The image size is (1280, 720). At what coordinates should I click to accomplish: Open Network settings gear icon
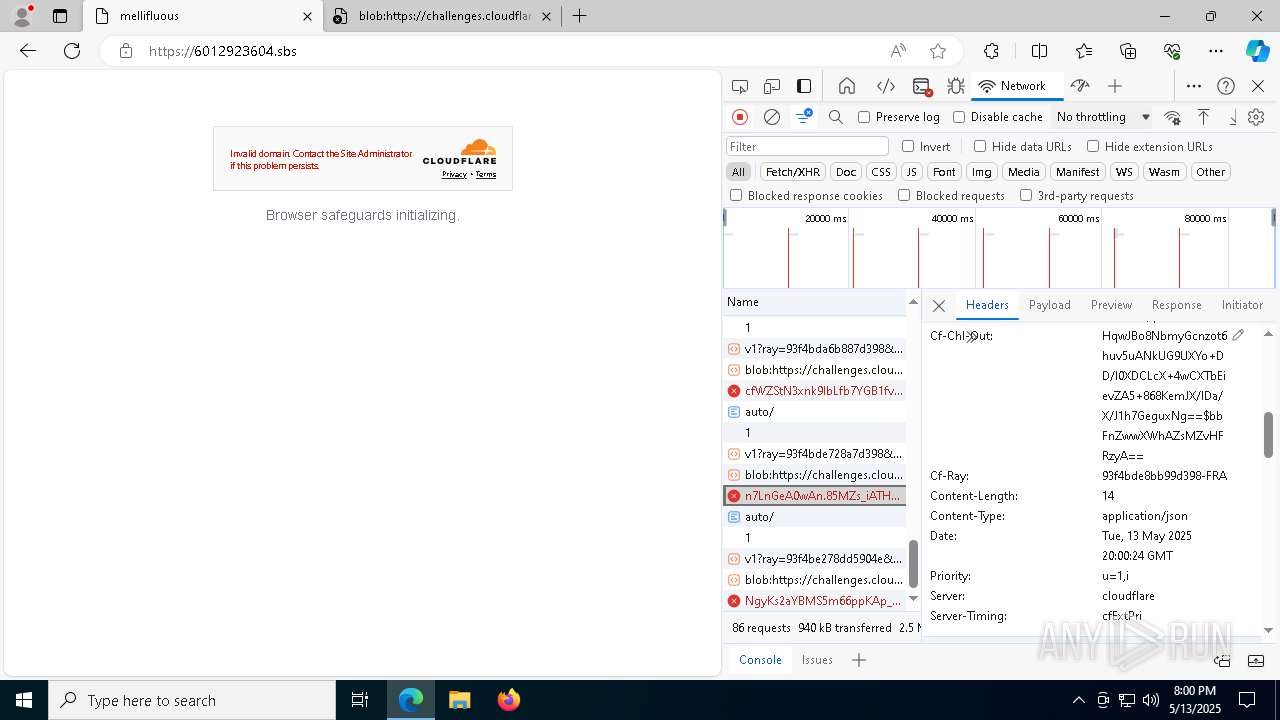[x=1256, y=117]
